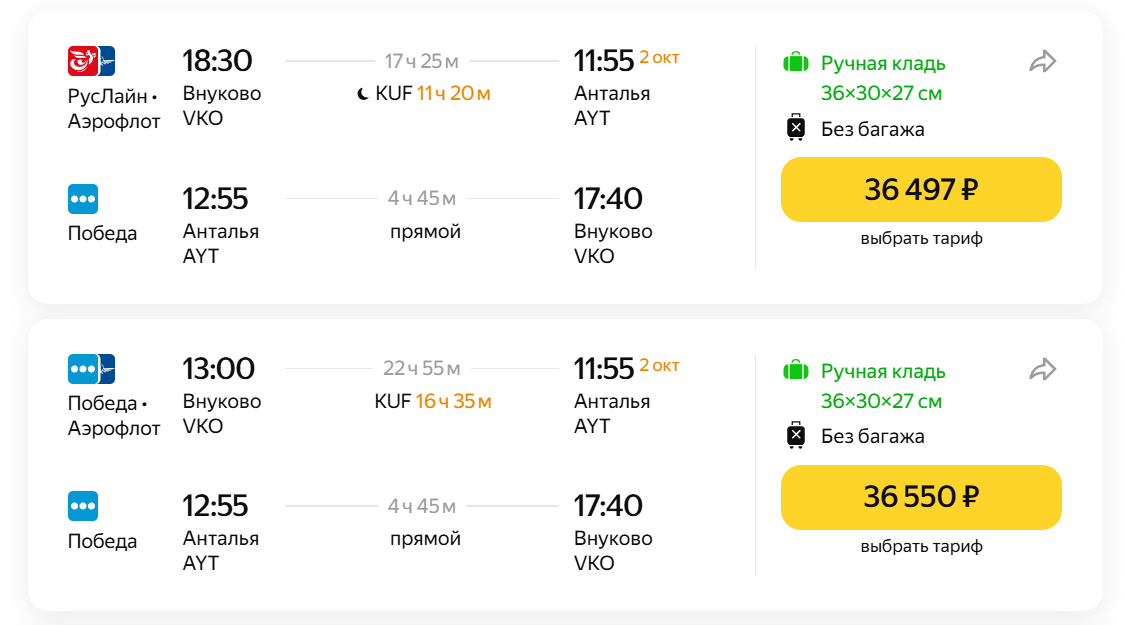The image size is (1139, 625).
Task: Click night-transfer moon icon beside KUF
Action: (362, 94)
